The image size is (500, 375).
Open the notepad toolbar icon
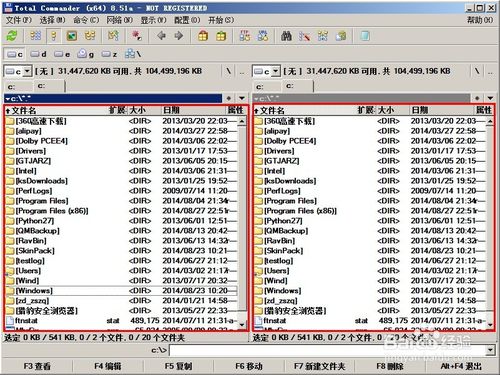pyautogui.click(x=365, y=36)
